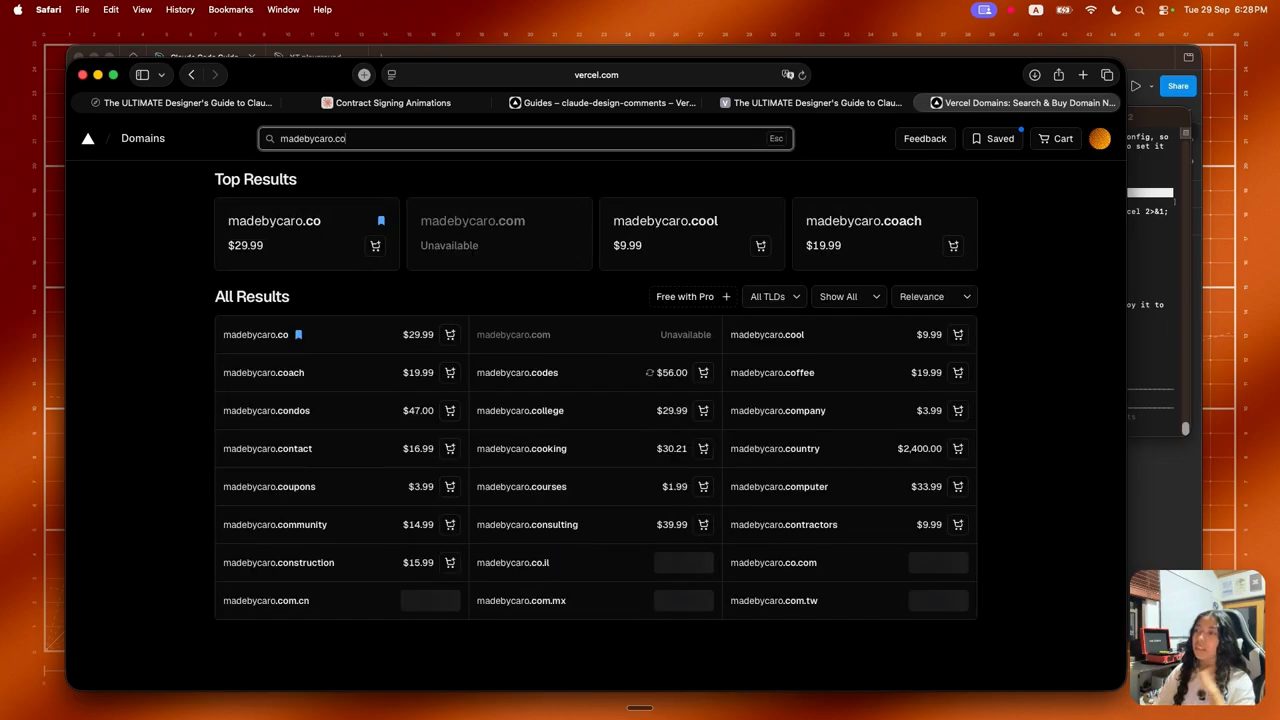Show Safari tab overview

point(1107,75)
